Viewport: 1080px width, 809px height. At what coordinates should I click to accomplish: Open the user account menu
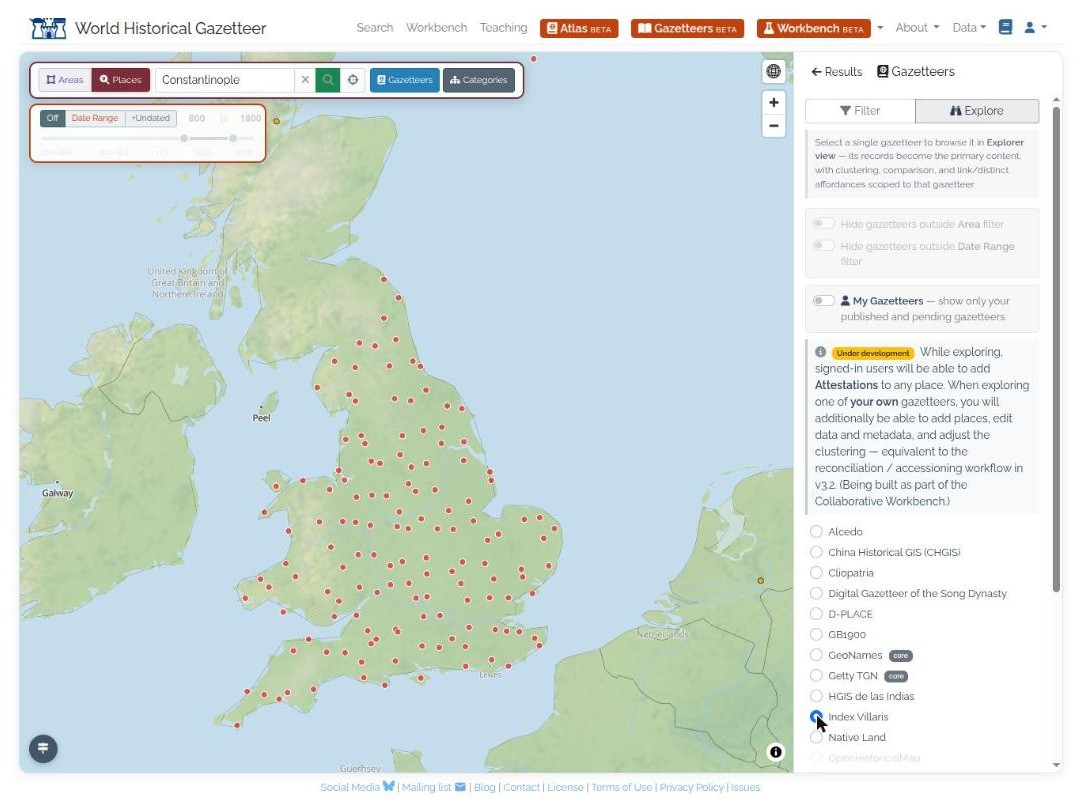point(1035,28)
